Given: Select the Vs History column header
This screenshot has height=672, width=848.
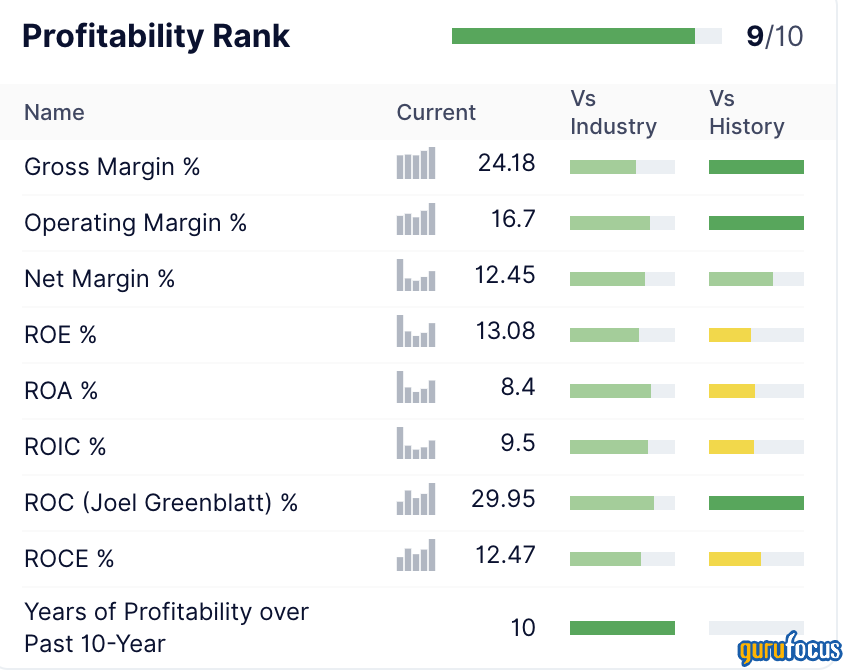Looking at the screenshot, I should click(x=746, y=112).
